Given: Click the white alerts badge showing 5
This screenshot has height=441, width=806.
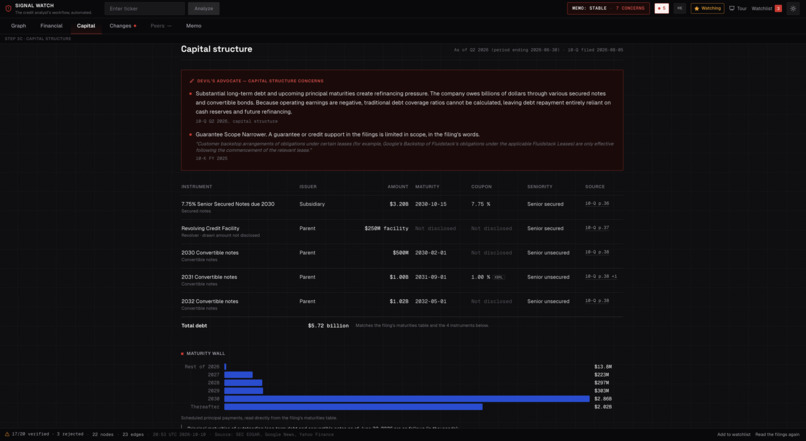Looking at the screenshot, I should [x=661, y=8].
